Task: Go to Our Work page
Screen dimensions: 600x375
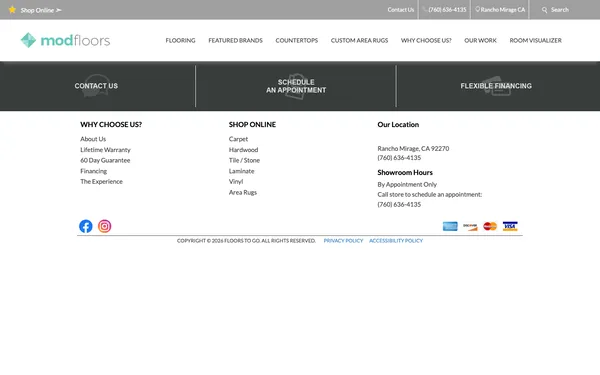Action: pyautogui.click(x=480, y=40)
